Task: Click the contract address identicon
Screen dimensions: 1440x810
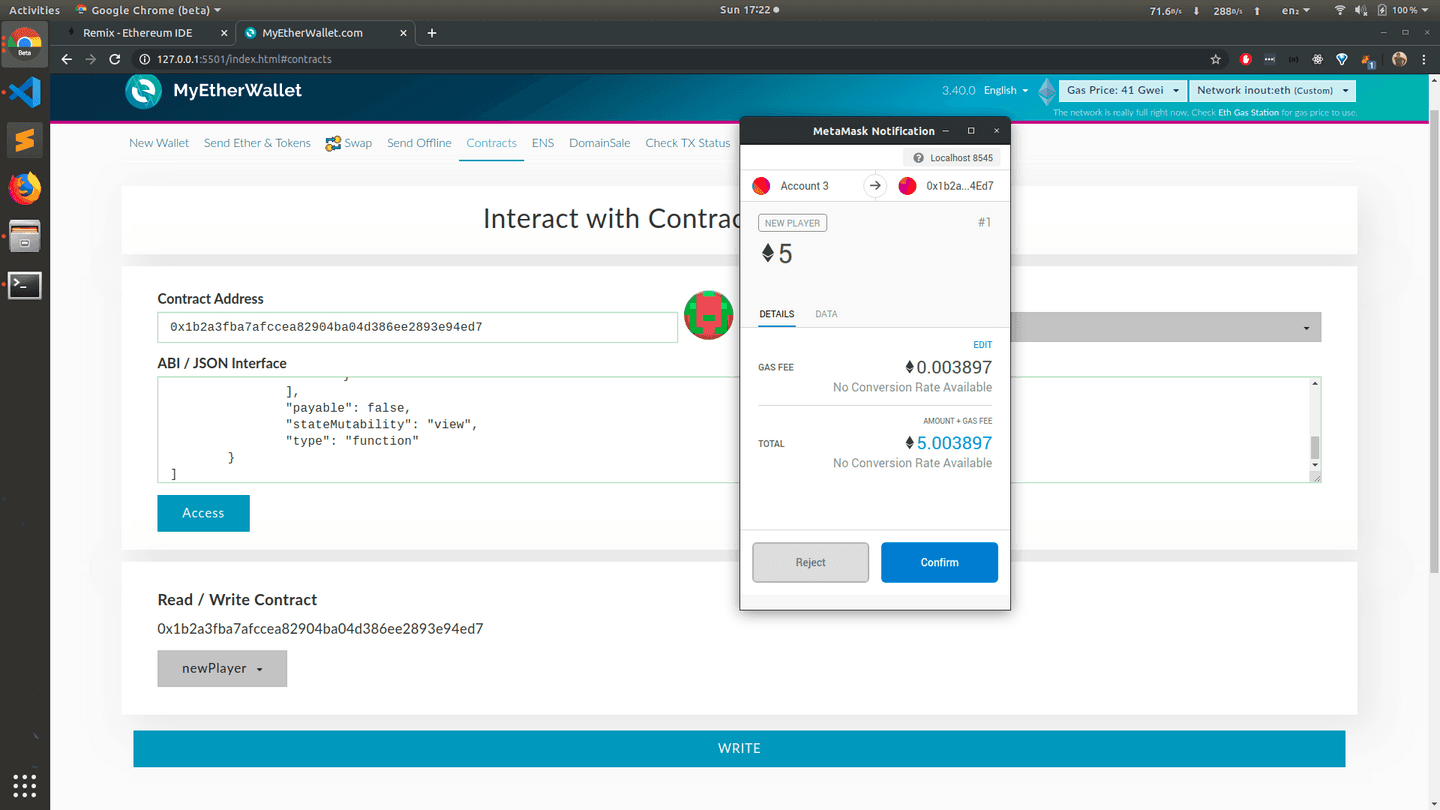Action: pos(708,315)
